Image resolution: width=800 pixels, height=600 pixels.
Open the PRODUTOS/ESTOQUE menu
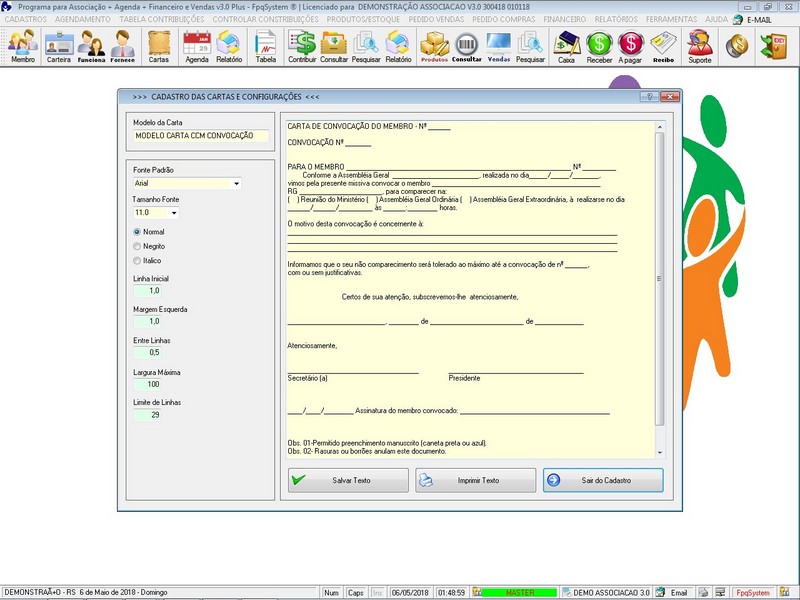pos(363,19)
